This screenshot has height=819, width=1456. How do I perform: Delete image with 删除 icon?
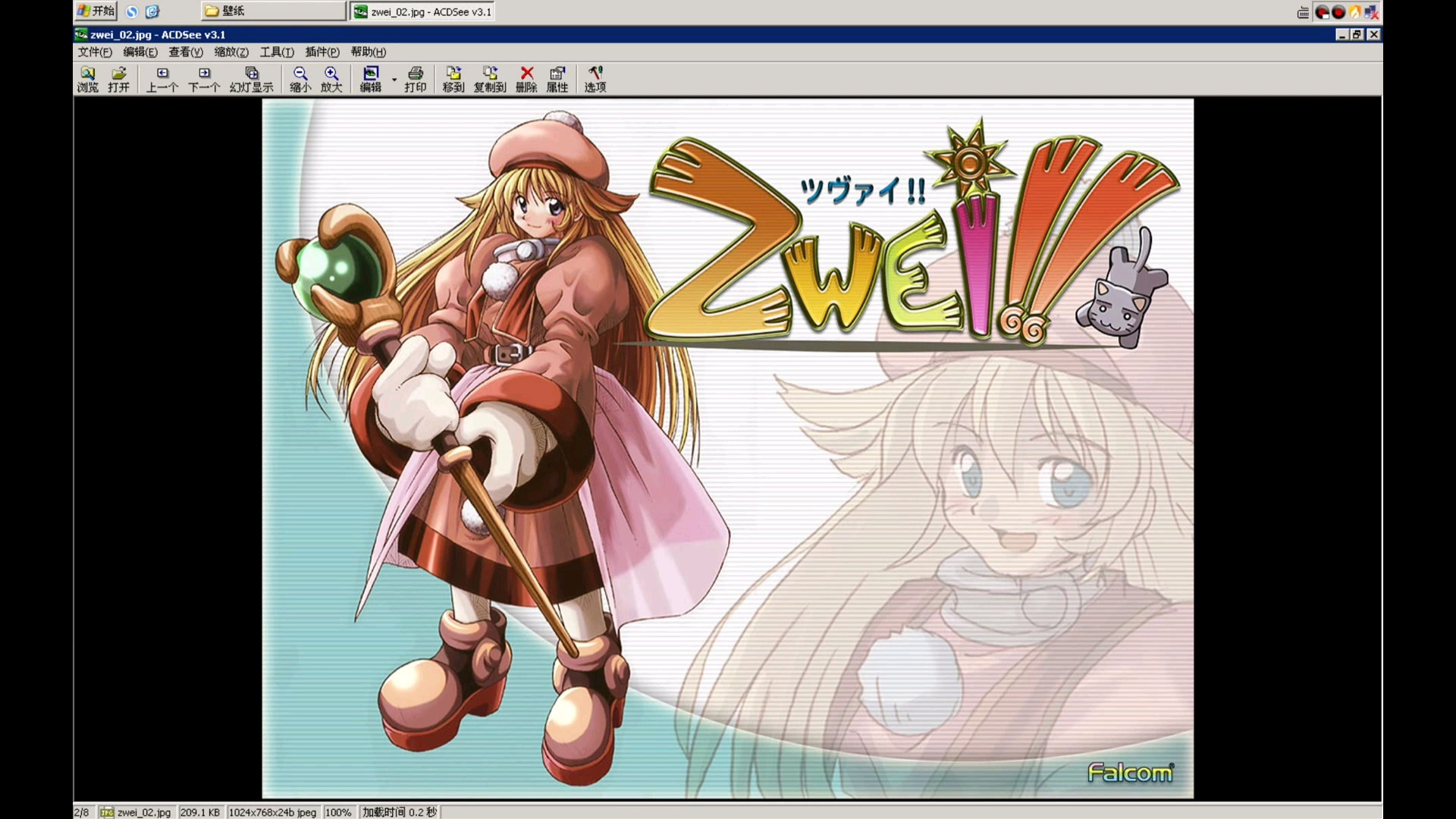coord(526,79)
